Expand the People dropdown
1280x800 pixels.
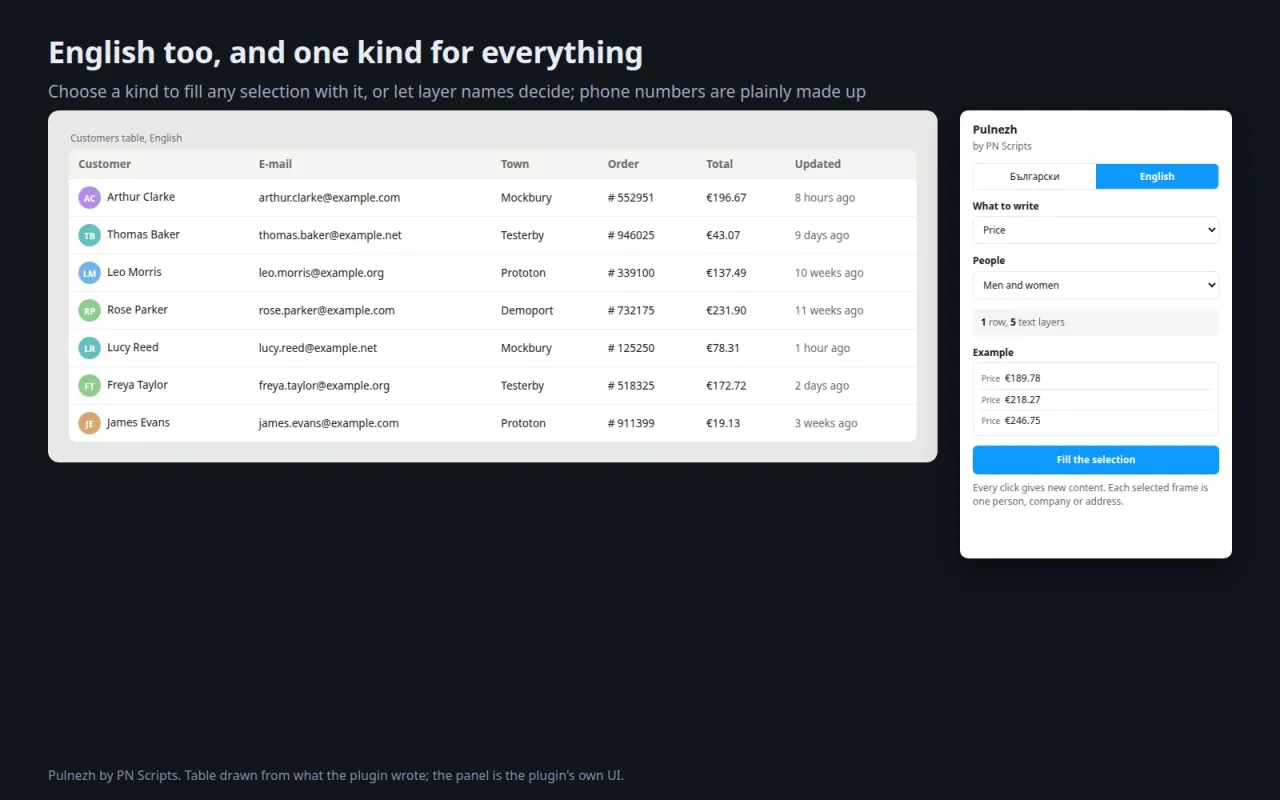1096,285
